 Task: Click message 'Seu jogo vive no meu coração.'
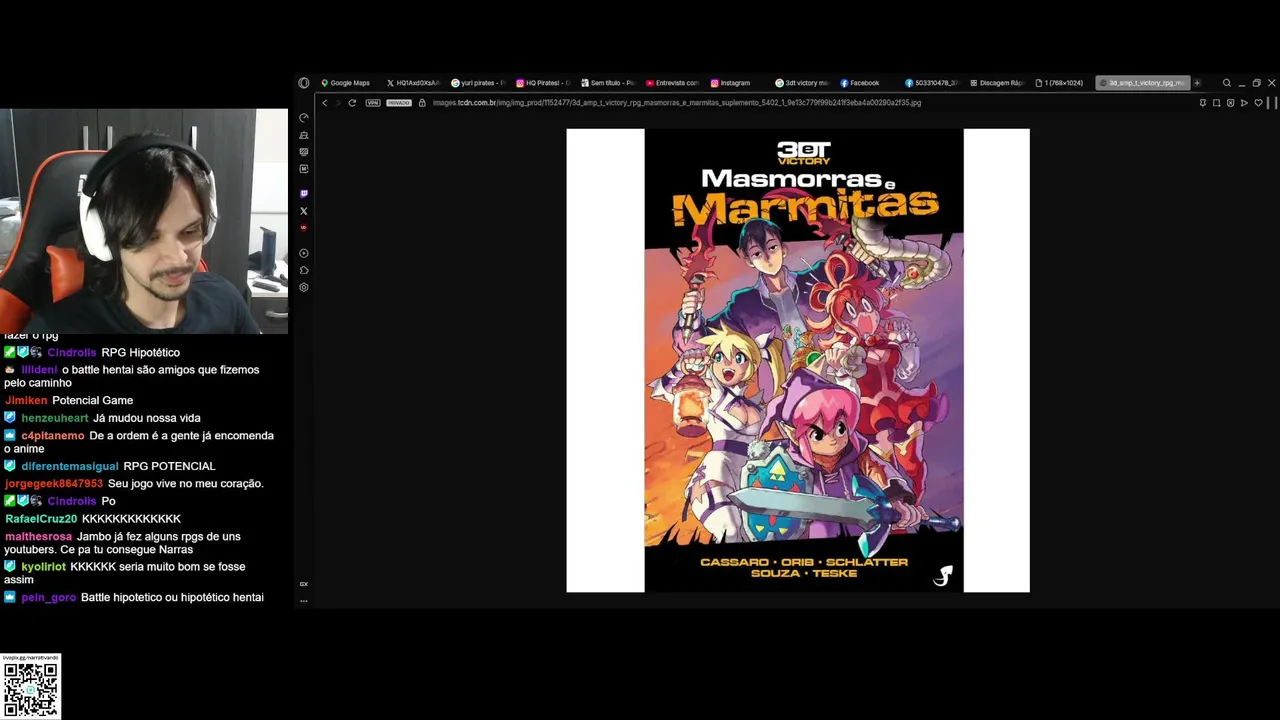(186, 484)
